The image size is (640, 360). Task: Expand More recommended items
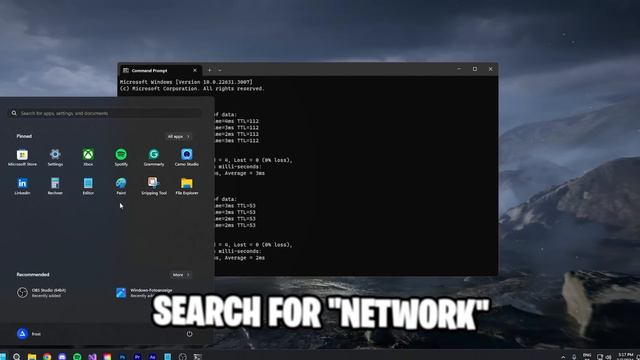[x=181, y=275]
